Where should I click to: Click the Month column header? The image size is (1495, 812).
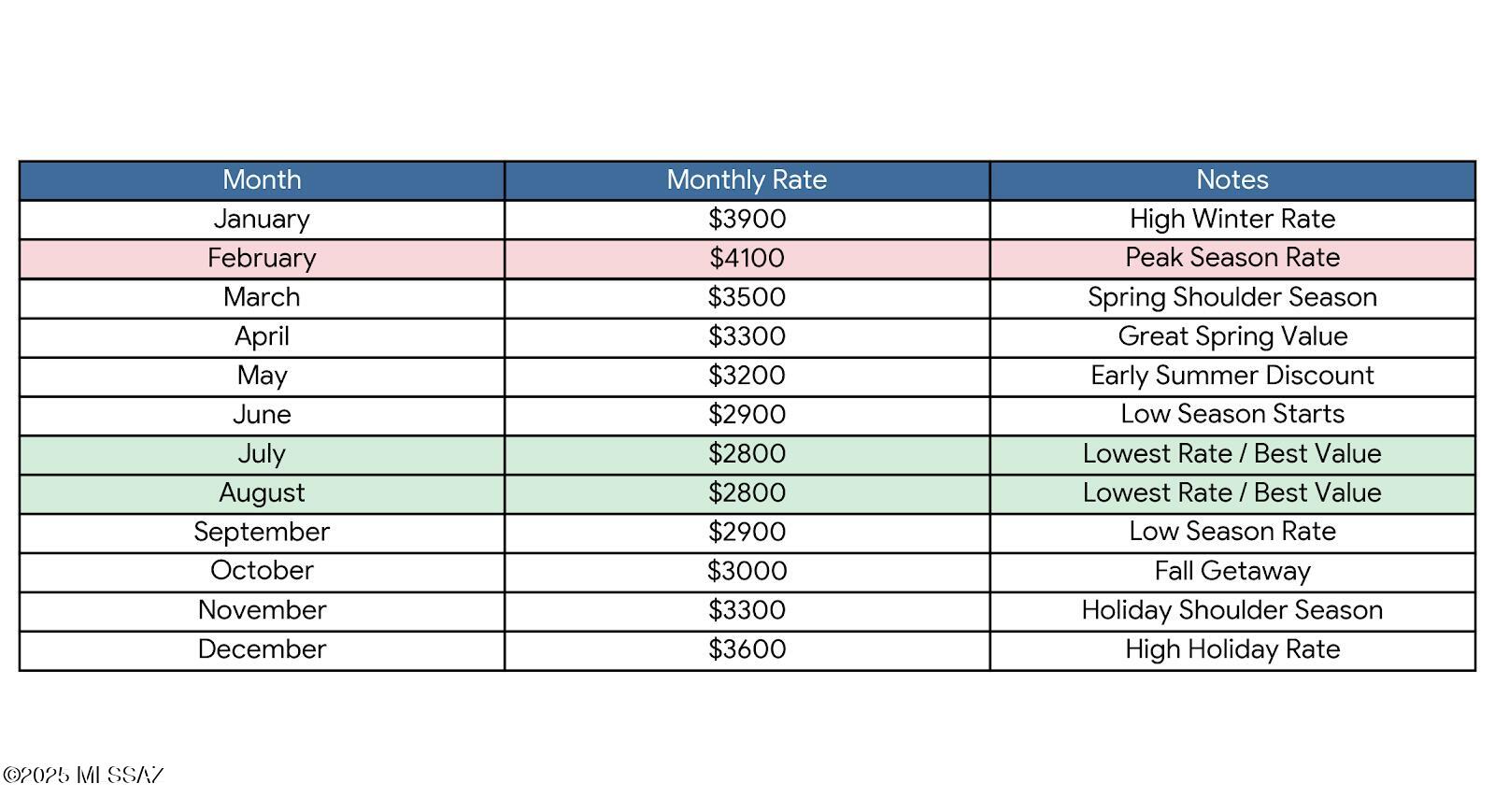coord(262,180)
